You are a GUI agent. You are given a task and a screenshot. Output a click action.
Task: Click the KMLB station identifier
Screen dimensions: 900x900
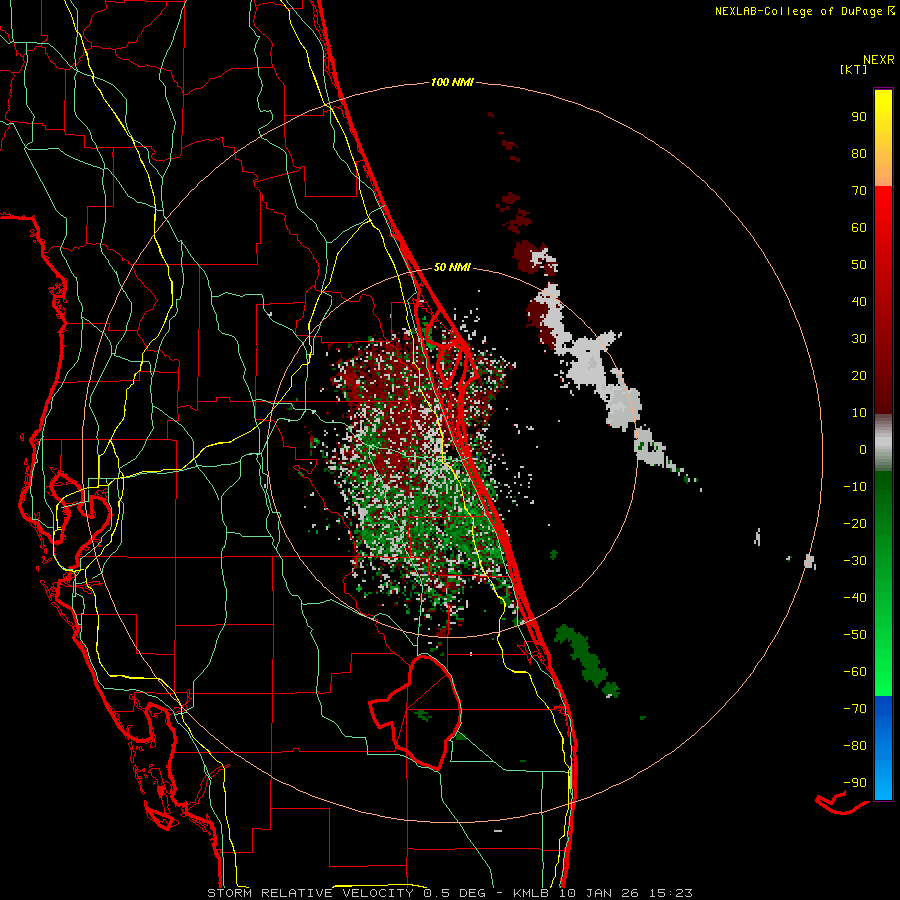point(531,893)
